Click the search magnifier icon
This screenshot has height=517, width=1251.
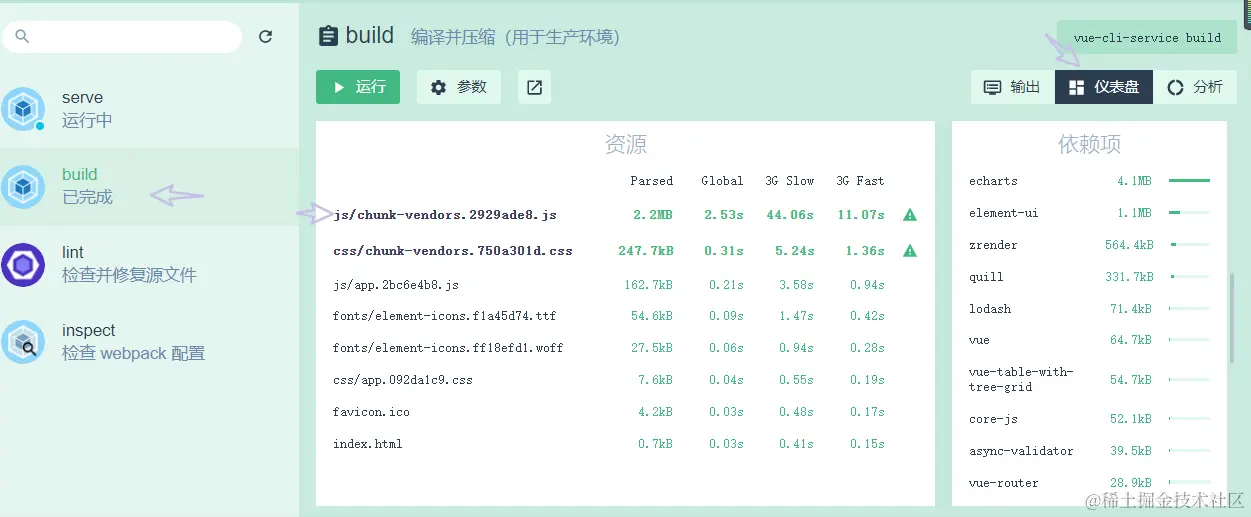tap(23, 37)
